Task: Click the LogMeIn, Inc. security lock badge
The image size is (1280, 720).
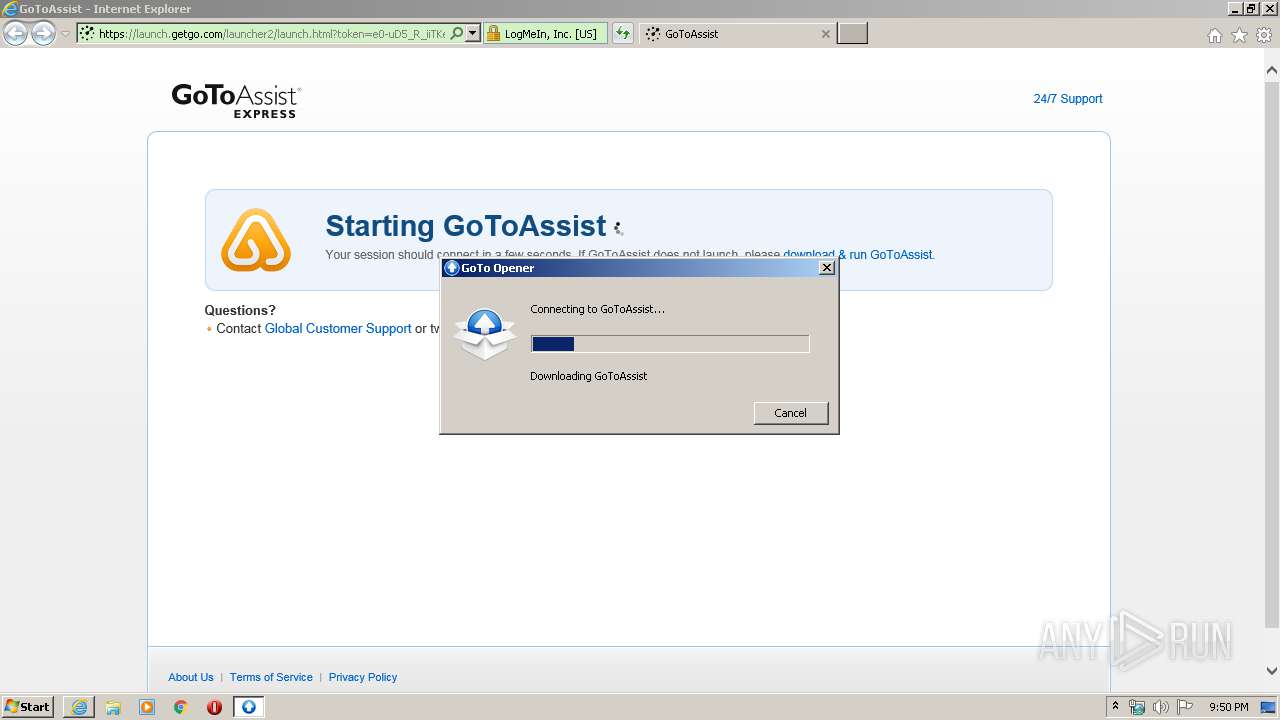Action: click(545, 34)
